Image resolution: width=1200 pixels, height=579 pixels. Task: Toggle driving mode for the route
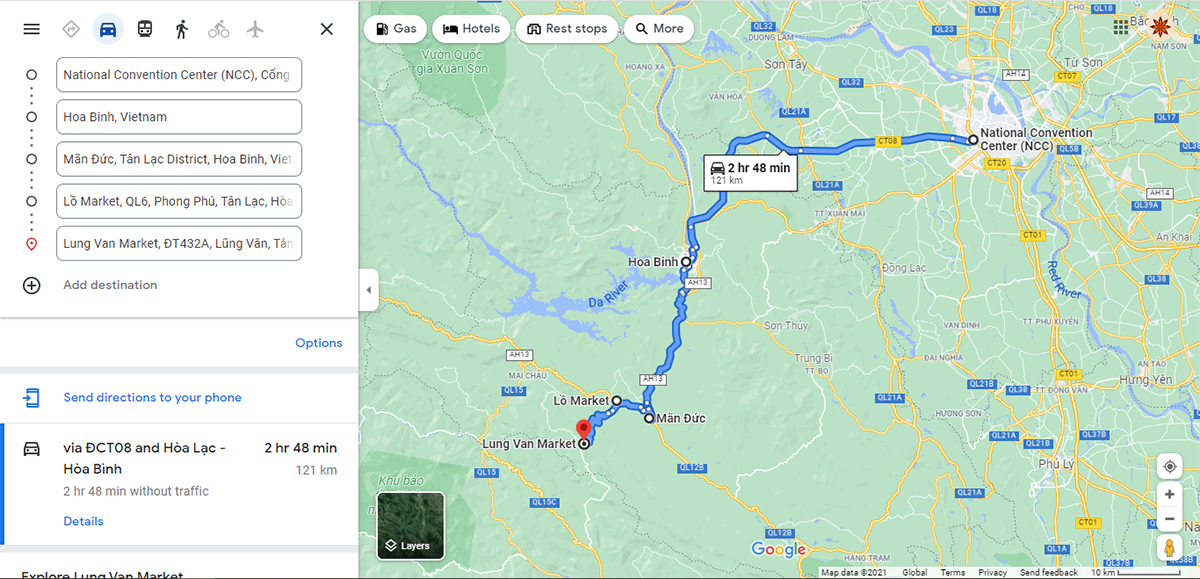point(108,29)
